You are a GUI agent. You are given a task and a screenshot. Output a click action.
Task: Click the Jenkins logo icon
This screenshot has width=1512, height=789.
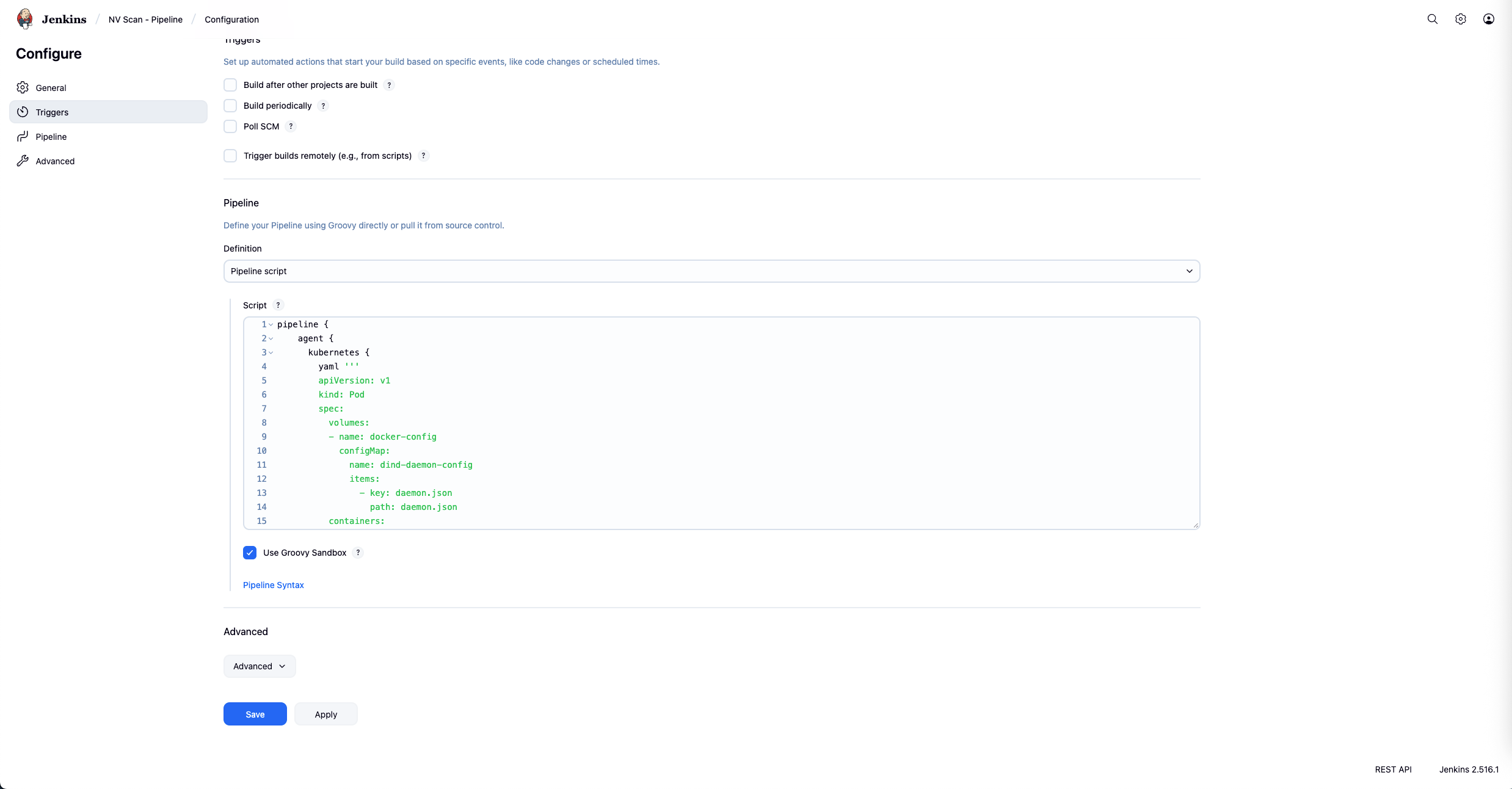(x=25, y=19)
